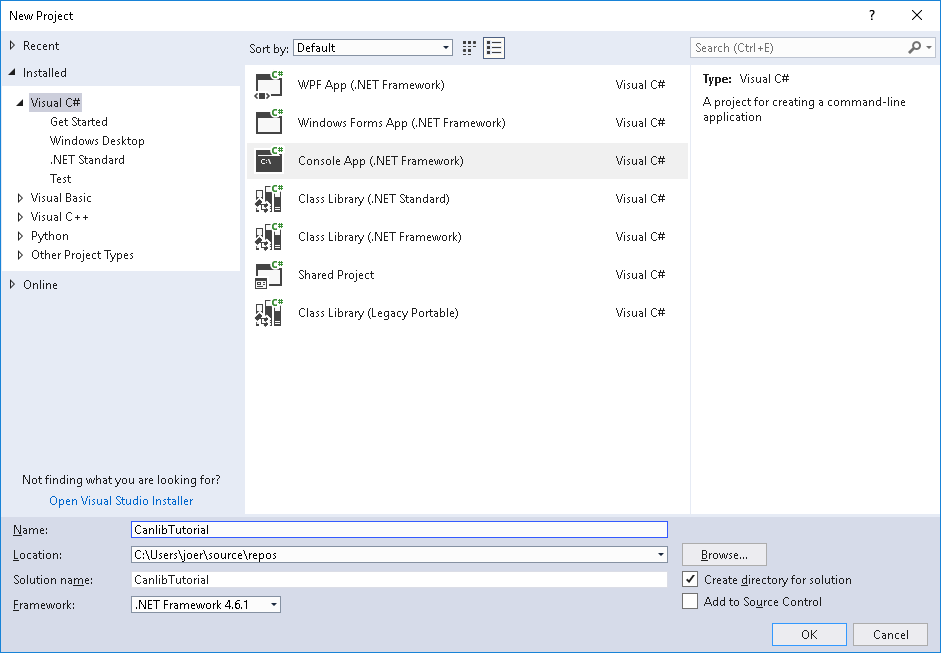
Task: Select Shared Project template name
Action: pos(335,275)
